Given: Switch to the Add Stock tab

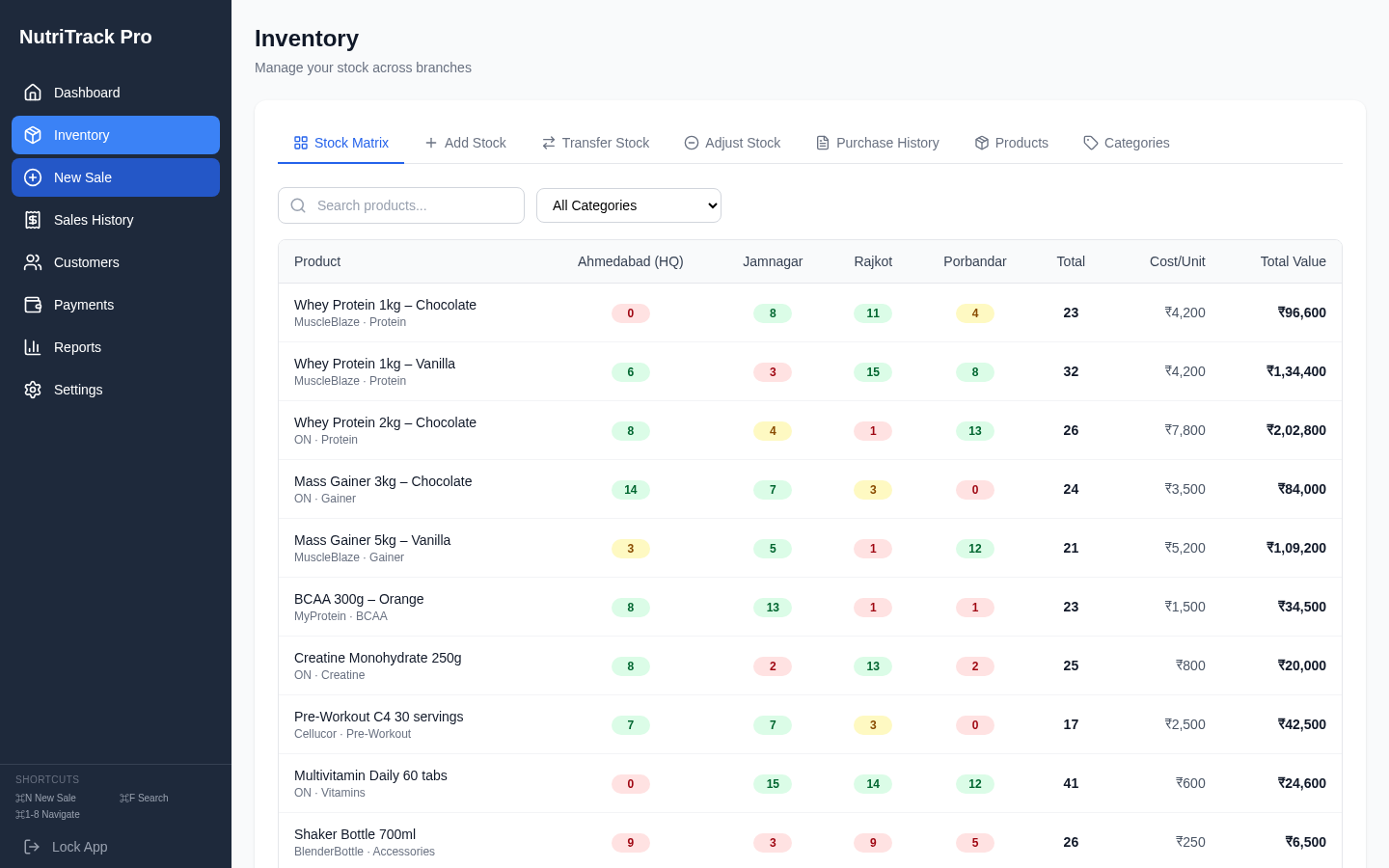Looking at the screenshot, I should pos(466,143).
